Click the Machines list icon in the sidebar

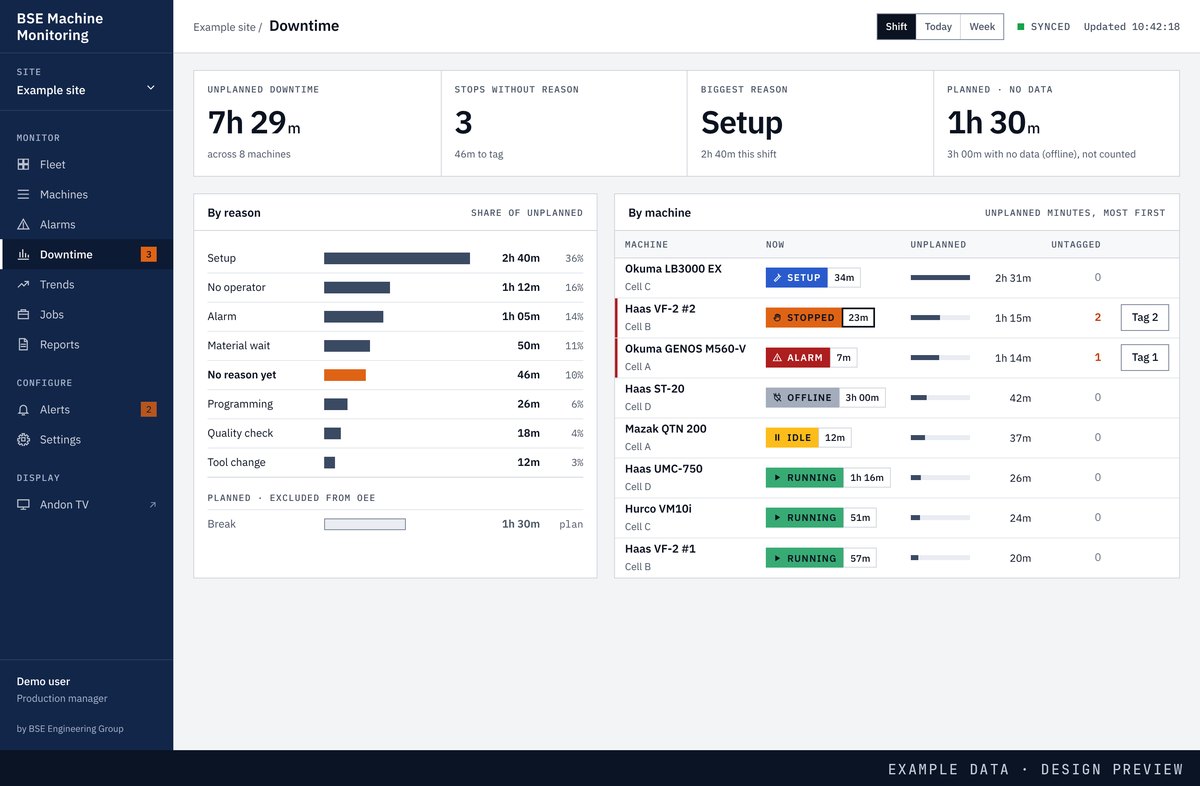(23, 194)
